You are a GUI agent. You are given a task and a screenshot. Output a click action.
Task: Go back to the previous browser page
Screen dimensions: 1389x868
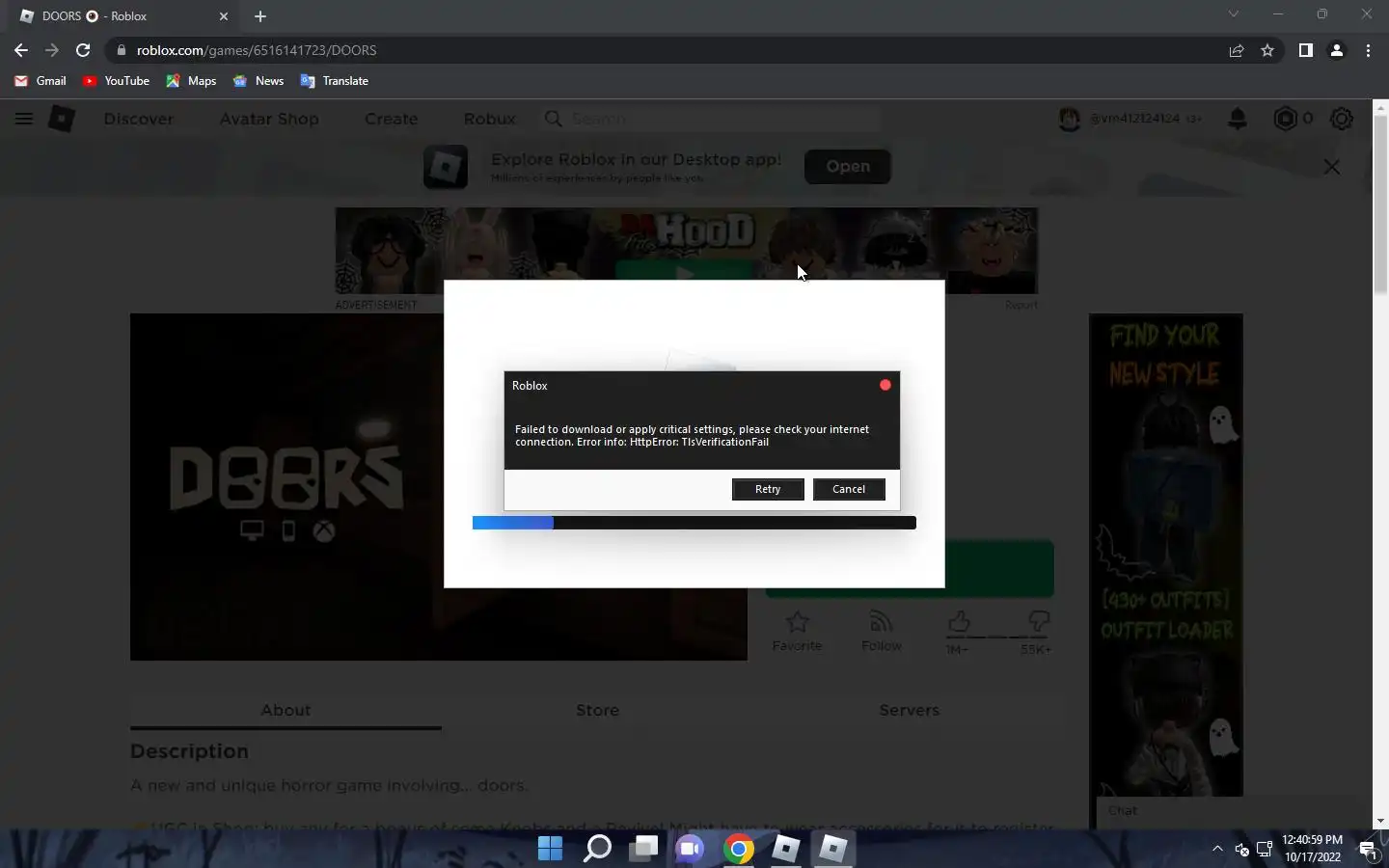(21, 50)
